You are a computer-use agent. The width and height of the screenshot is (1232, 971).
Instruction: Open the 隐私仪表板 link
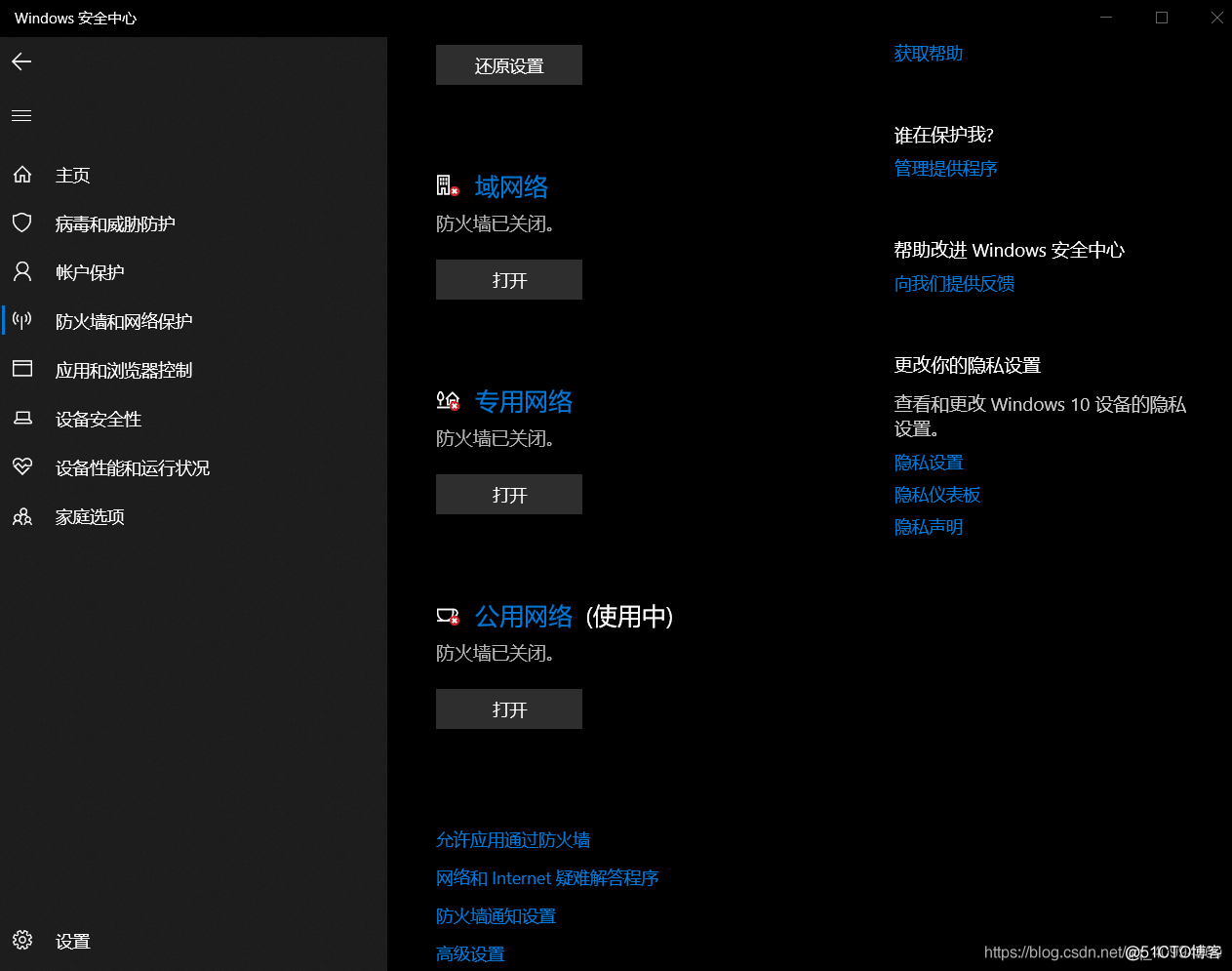[937, 495]
